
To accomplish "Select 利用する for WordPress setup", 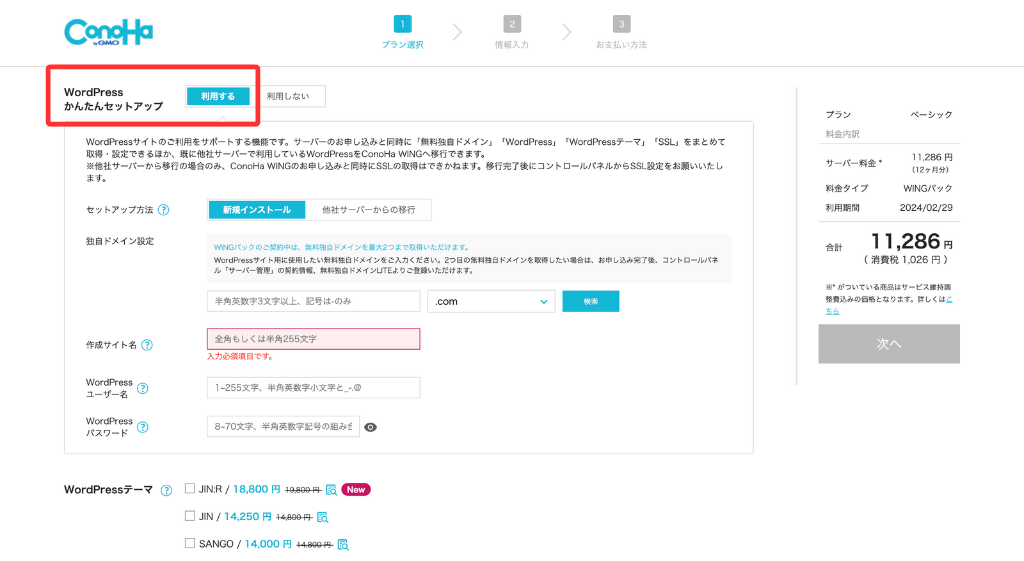I will coord(218,96).
